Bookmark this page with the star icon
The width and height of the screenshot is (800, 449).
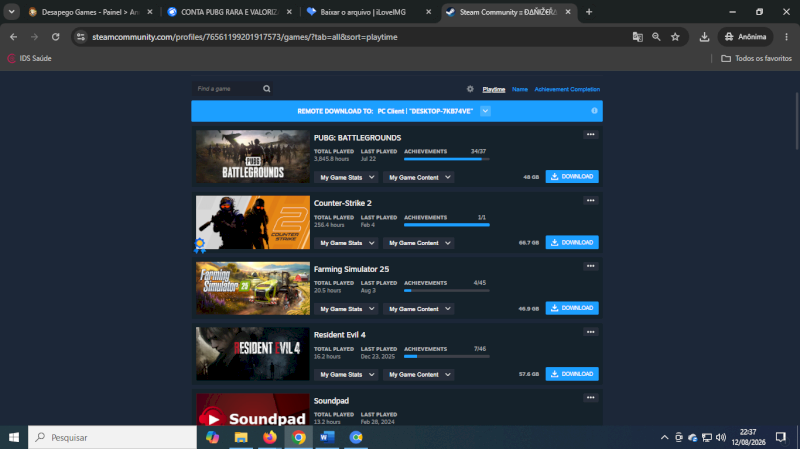(x=675, y=37)
